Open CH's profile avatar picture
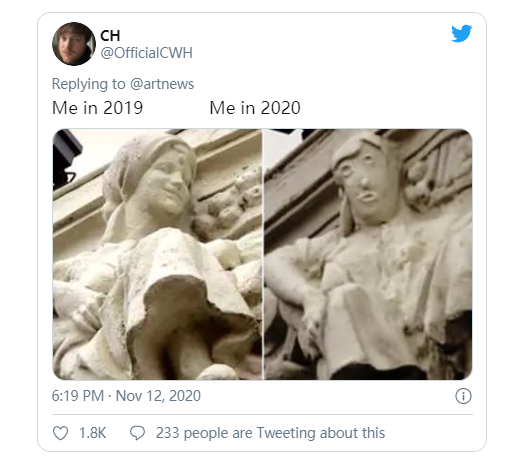 (x=74, y=44)
